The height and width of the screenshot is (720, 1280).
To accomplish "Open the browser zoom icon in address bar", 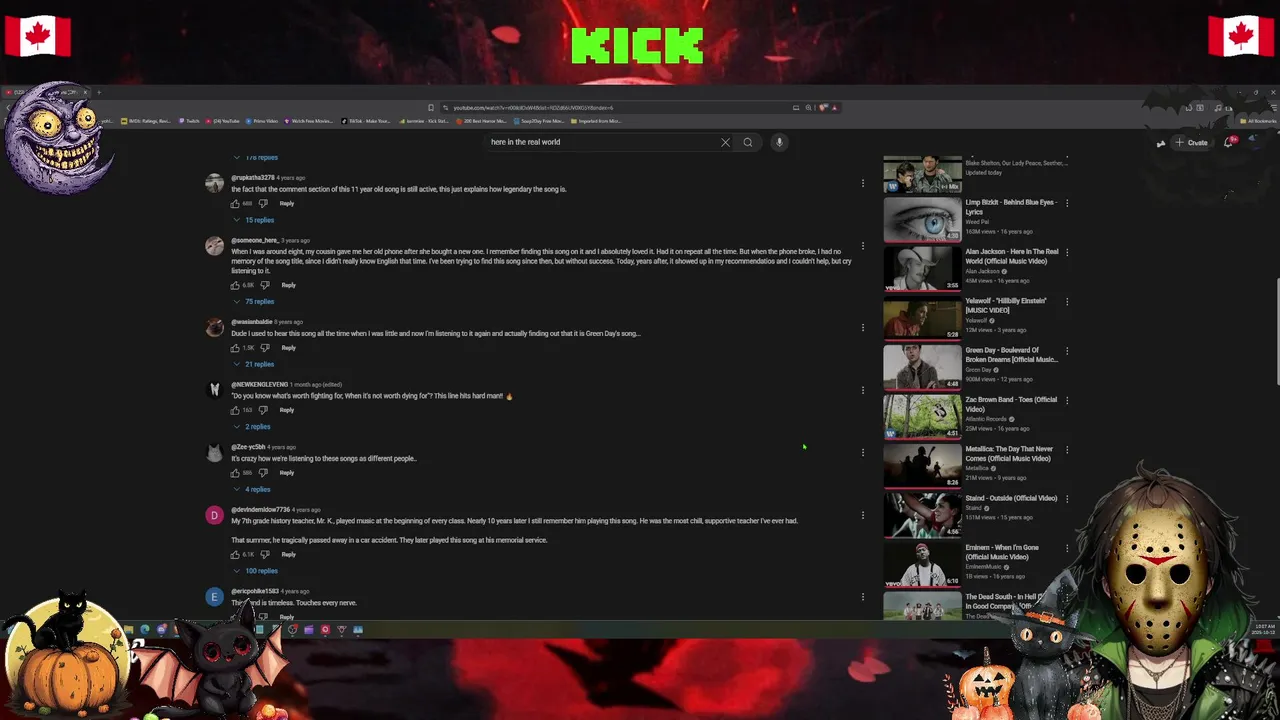I will [x=808, y=108].
